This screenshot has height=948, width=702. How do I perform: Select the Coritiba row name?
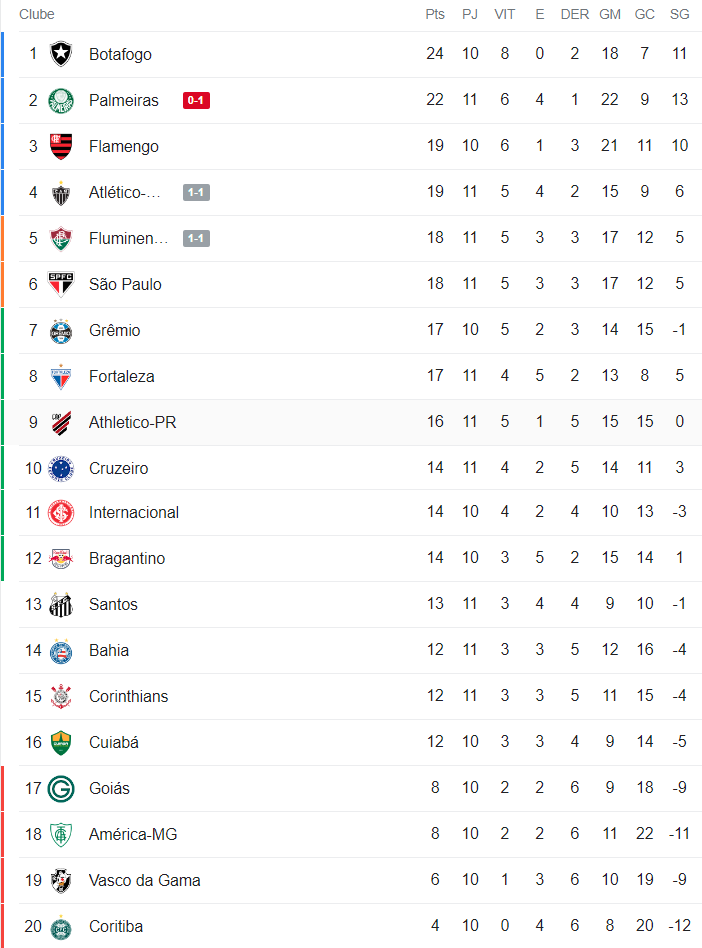pyautogui.click(x=115, y=926)
